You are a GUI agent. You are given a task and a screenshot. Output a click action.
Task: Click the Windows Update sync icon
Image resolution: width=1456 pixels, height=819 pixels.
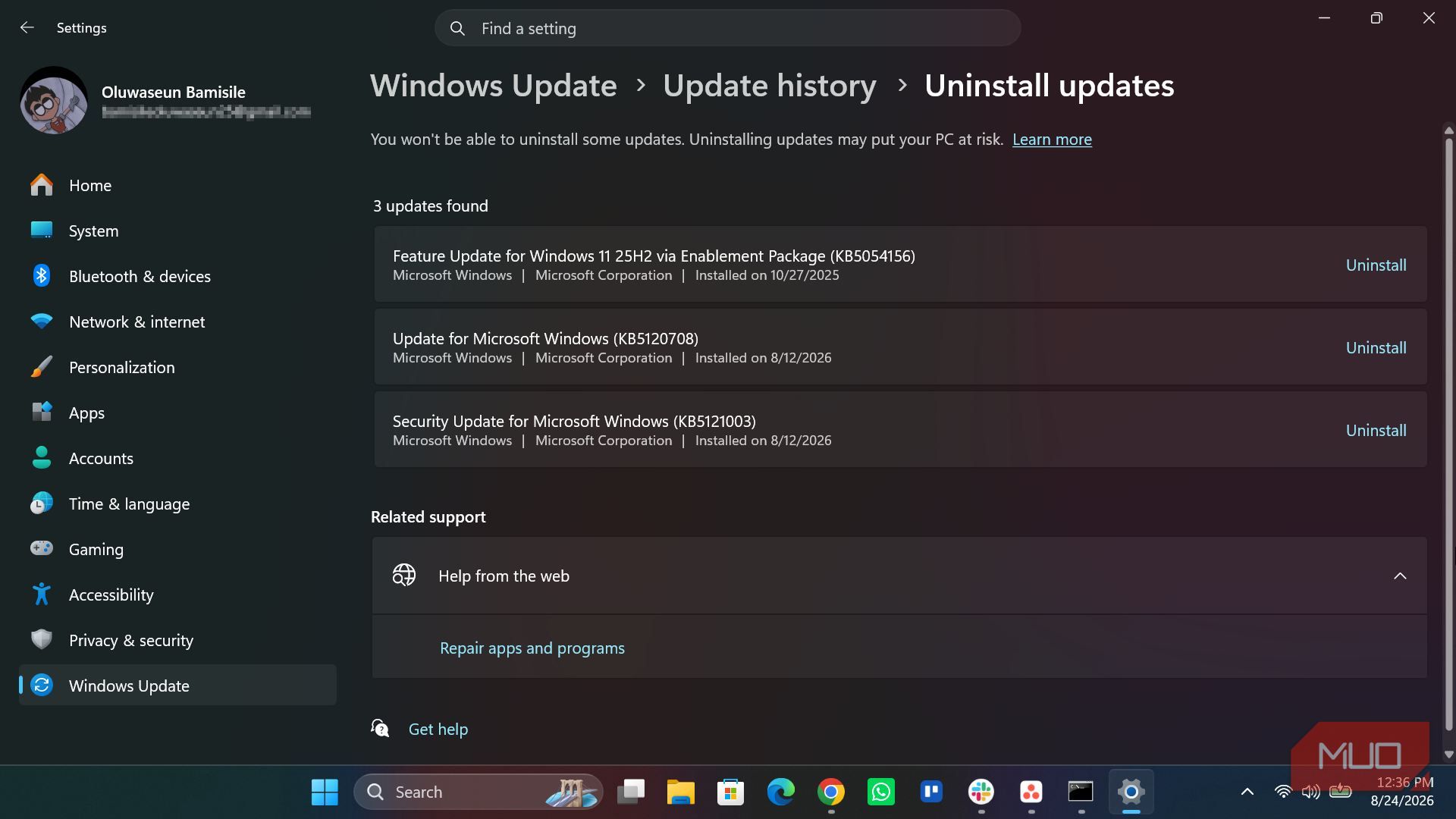pos(42,685)
